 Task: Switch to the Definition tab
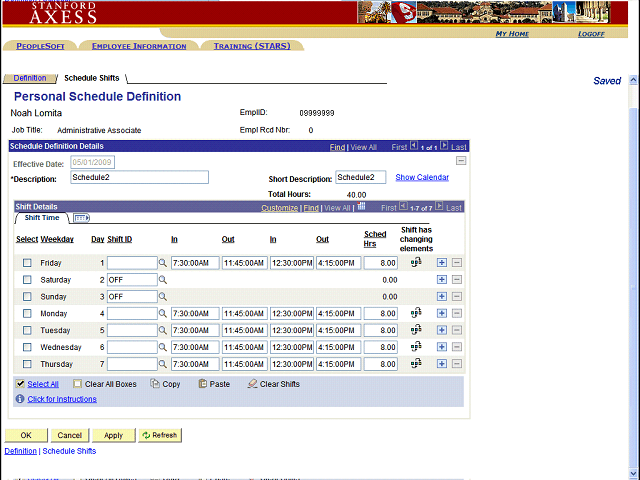pyautogui.click(x=29, y=78)
